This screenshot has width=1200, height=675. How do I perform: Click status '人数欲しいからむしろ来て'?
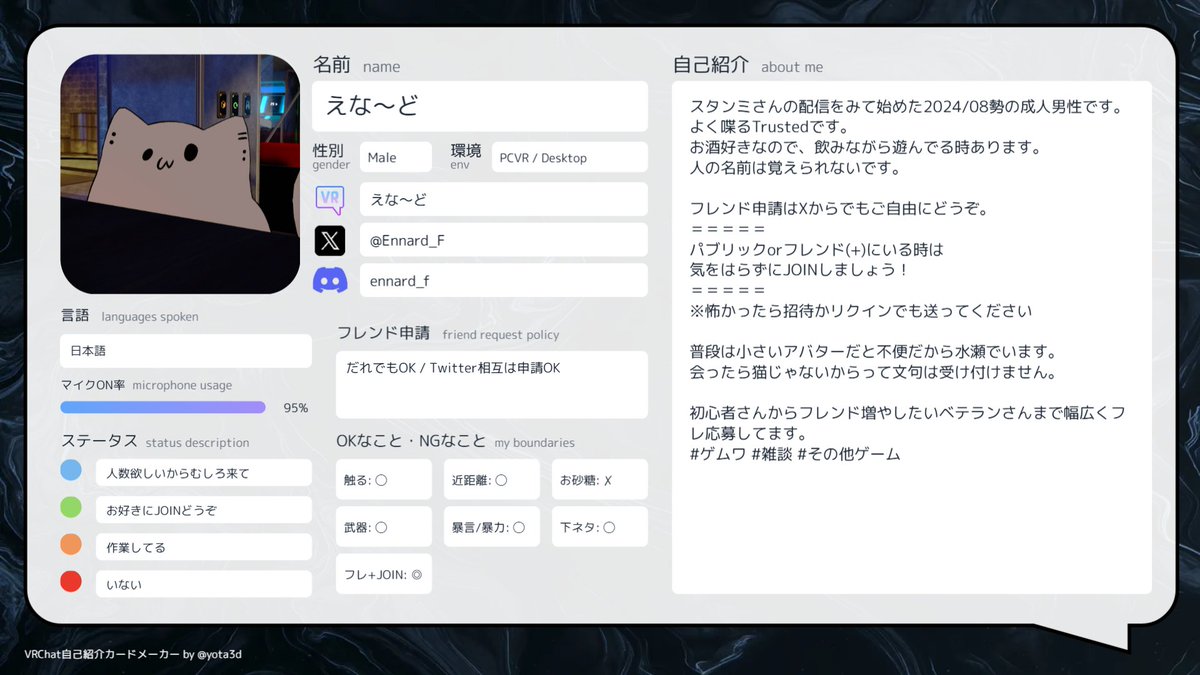[204, 472]
